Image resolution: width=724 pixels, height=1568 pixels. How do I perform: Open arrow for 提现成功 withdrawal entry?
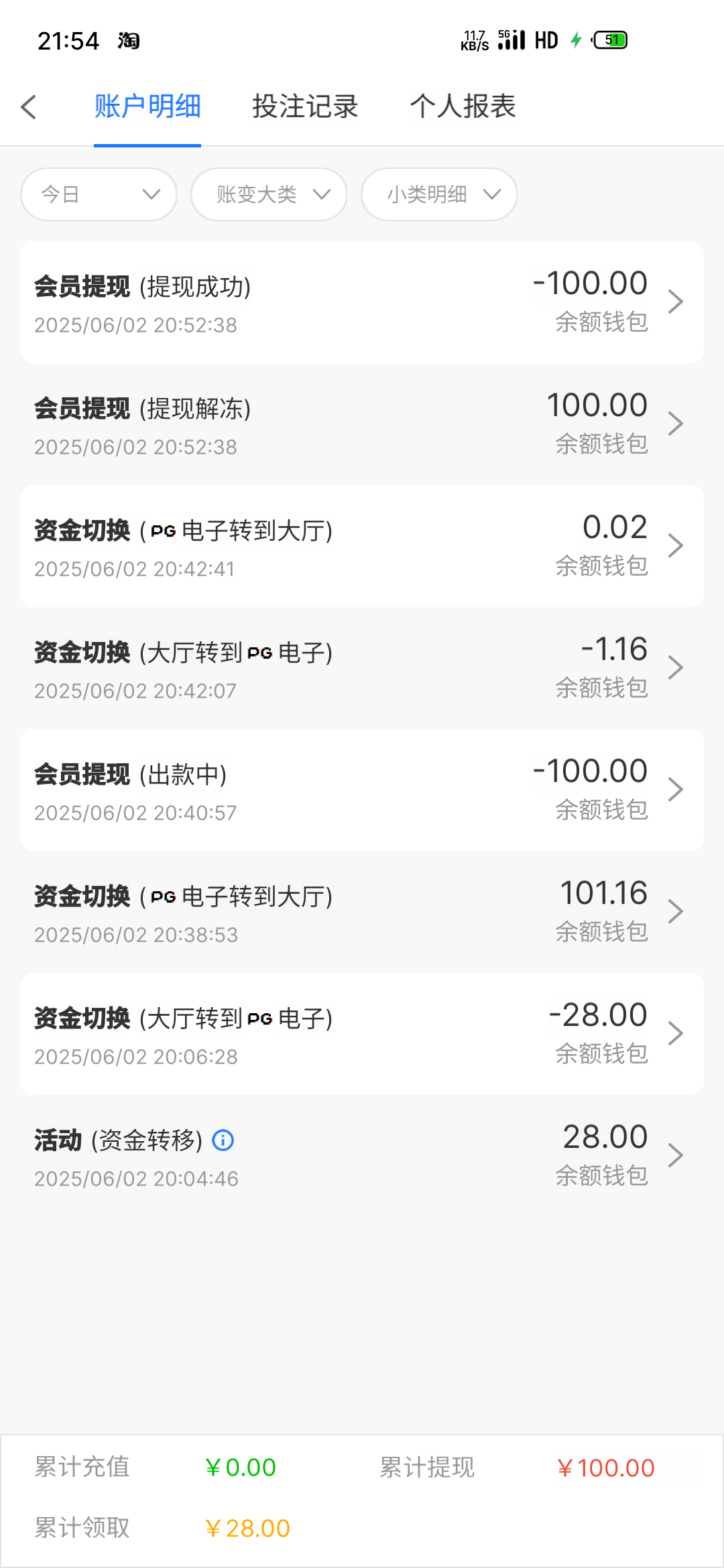click(x=675, y=302)
